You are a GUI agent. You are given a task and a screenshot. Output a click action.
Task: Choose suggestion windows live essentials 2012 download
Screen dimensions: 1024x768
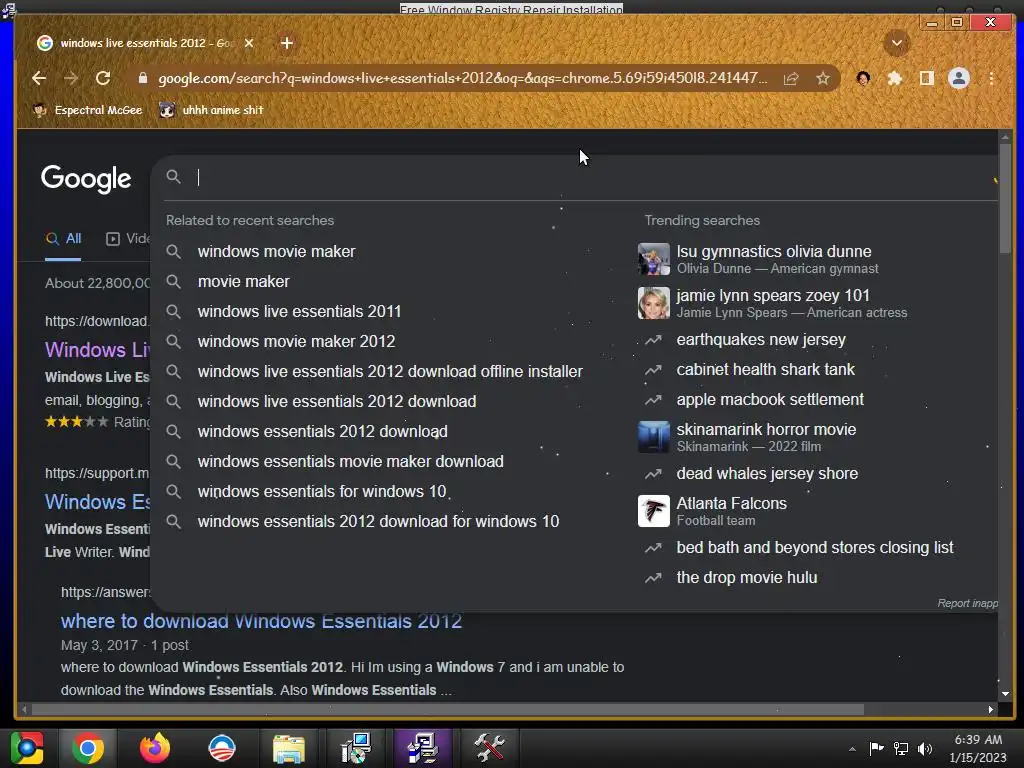336,402
